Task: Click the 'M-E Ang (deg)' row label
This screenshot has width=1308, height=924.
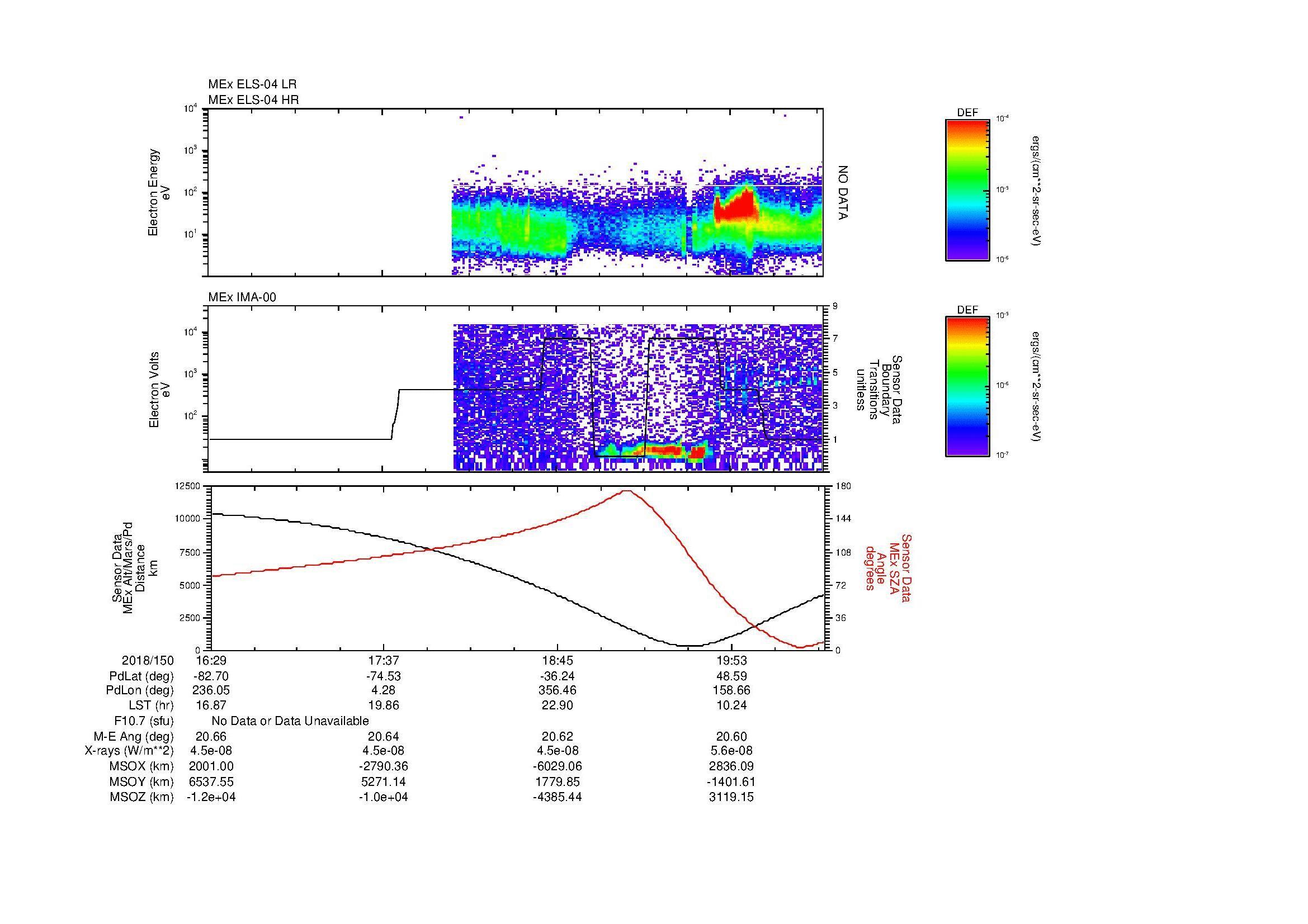Action: (x=133, y=736)
